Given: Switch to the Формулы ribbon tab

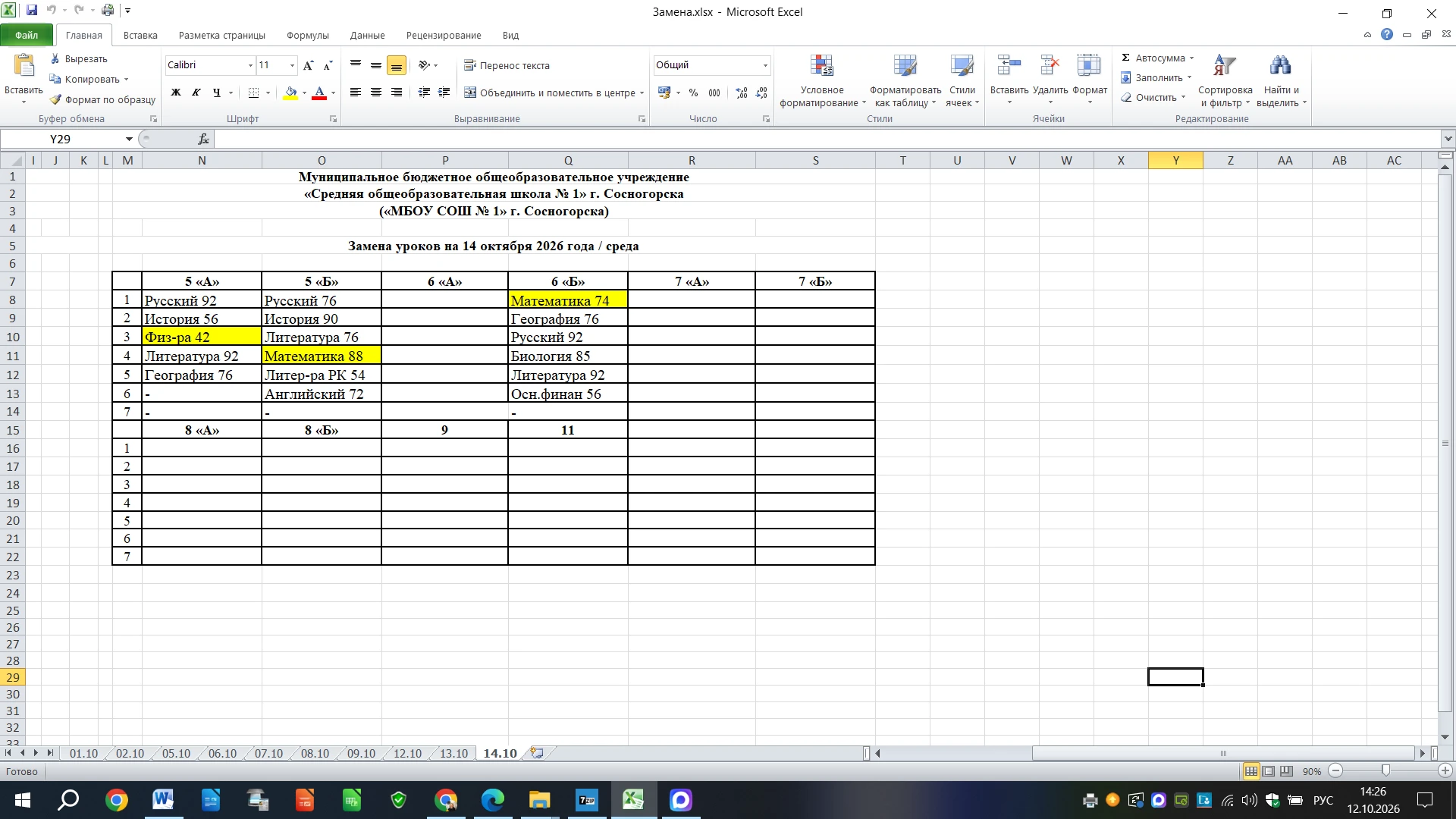Looking at the screenshot, I should (x=307, y=35).
